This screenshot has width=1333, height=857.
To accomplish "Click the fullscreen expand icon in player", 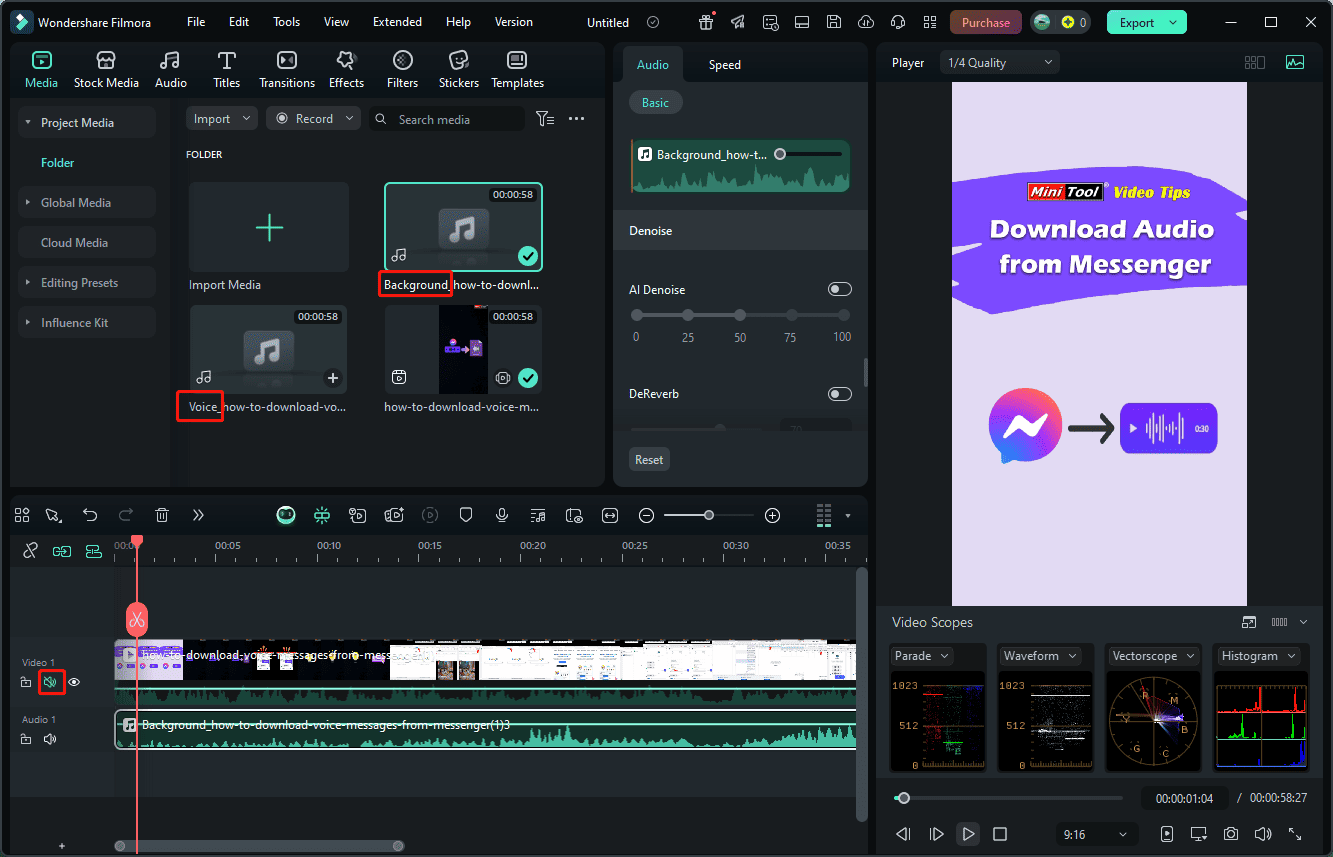I will tap(1295, 833).
